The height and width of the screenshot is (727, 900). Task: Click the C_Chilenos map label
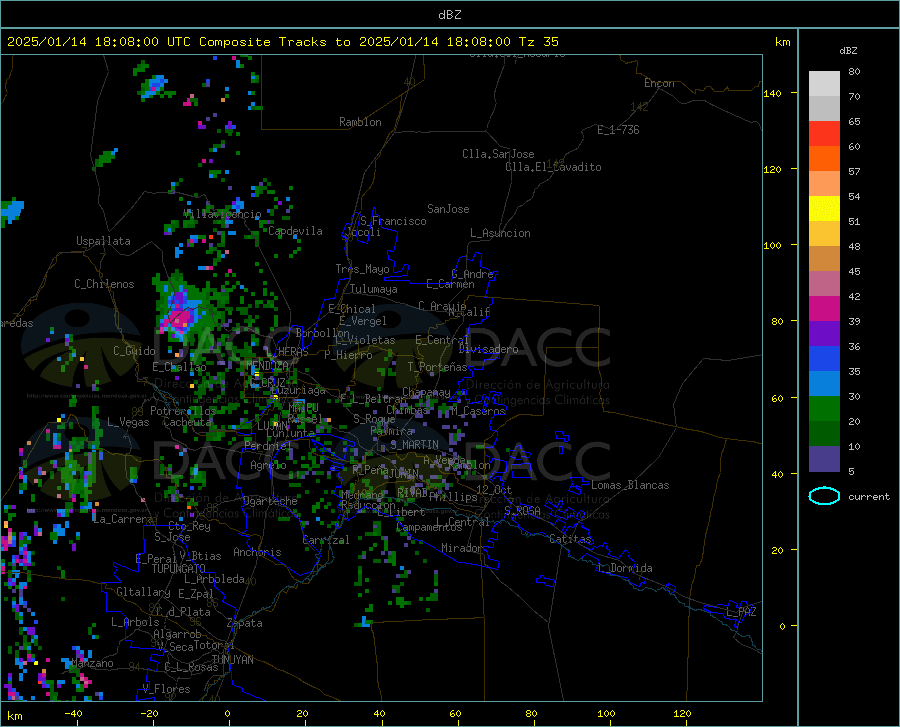point(104,284)
